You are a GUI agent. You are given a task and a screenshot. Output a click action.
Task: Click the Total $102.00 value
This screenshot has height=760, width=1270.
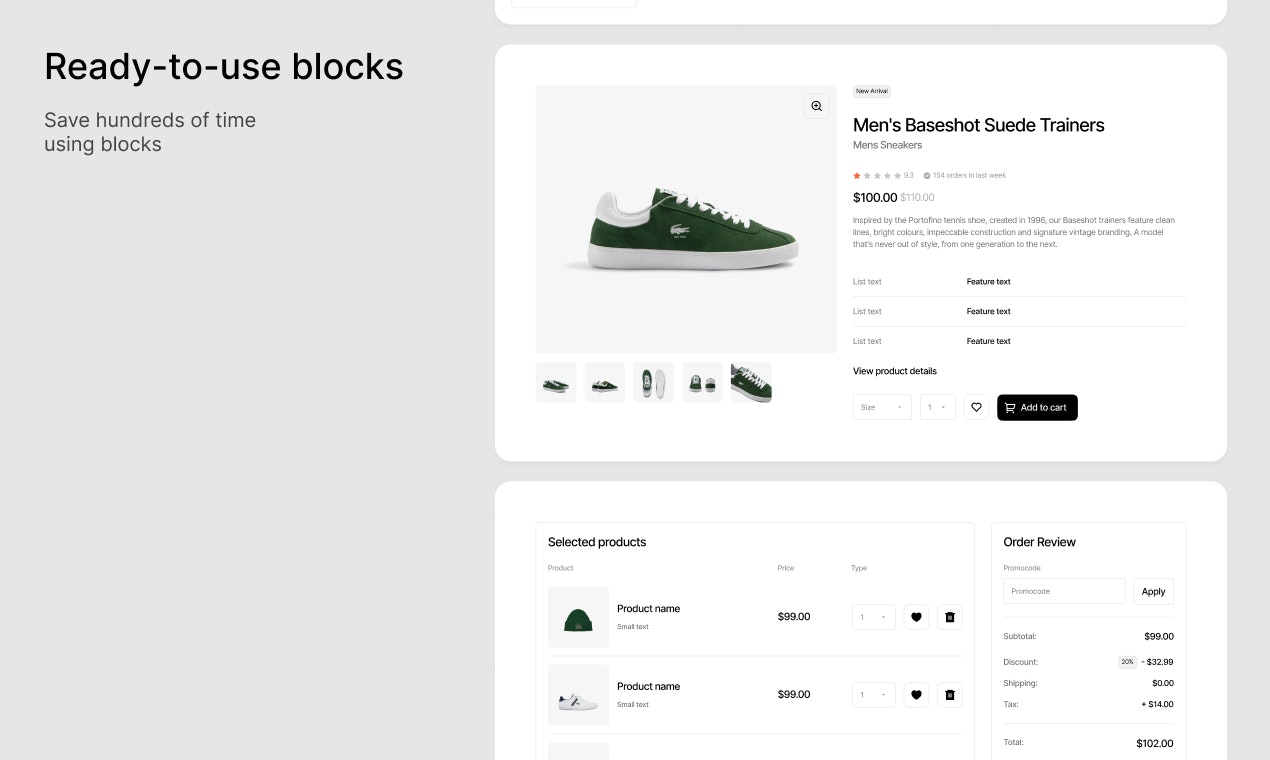(1155, 743)
